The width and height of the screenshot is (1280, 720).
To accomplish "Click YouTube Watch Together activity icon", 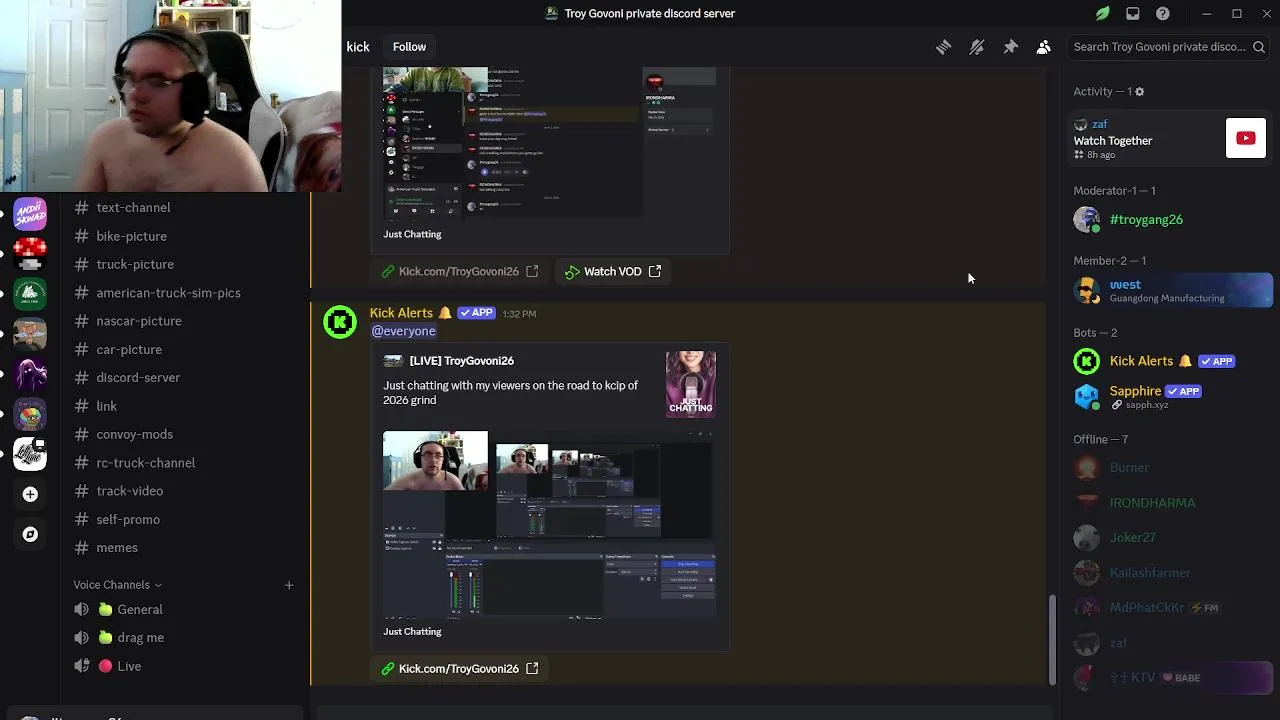I will (x=1245, y=139).
